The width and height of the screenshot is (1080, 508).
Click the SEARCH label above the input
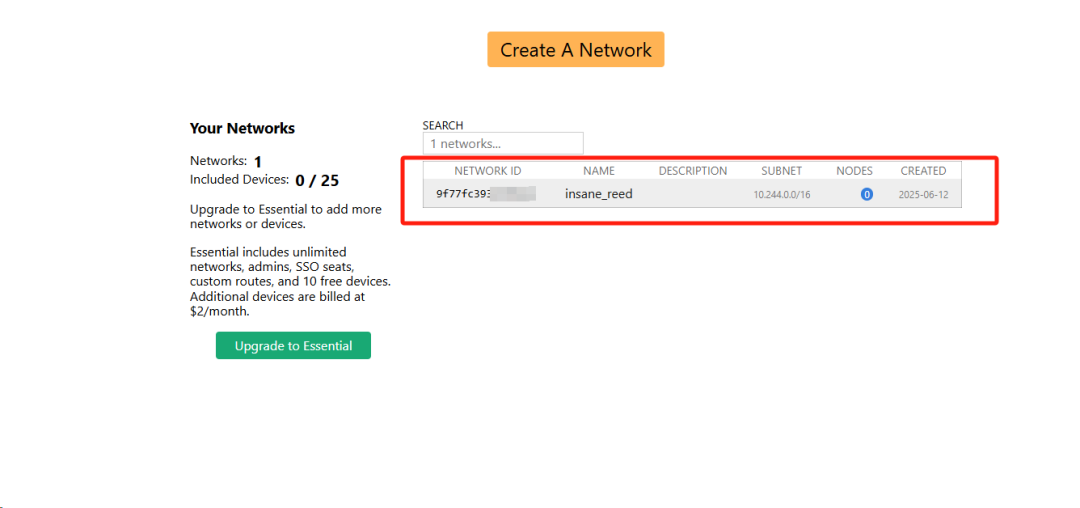pyautogui.click(x=442, y=126)
